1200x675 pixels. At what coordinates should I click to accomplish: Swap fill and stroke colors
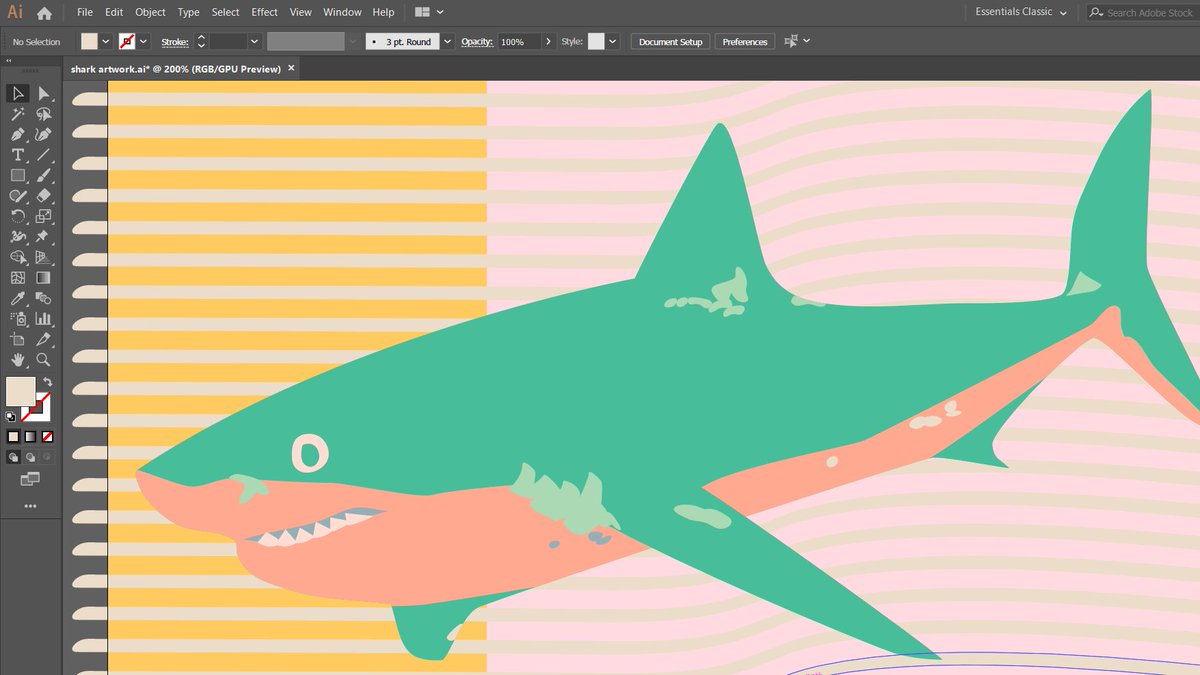coord(47,382)
